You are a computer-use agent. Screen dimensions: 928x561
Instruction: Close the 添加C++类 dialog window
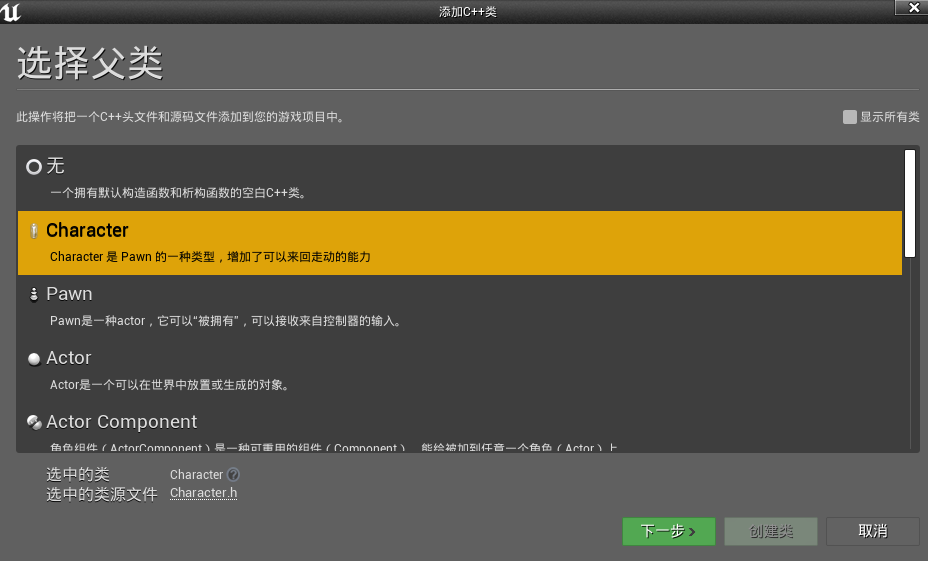[913, 8]
